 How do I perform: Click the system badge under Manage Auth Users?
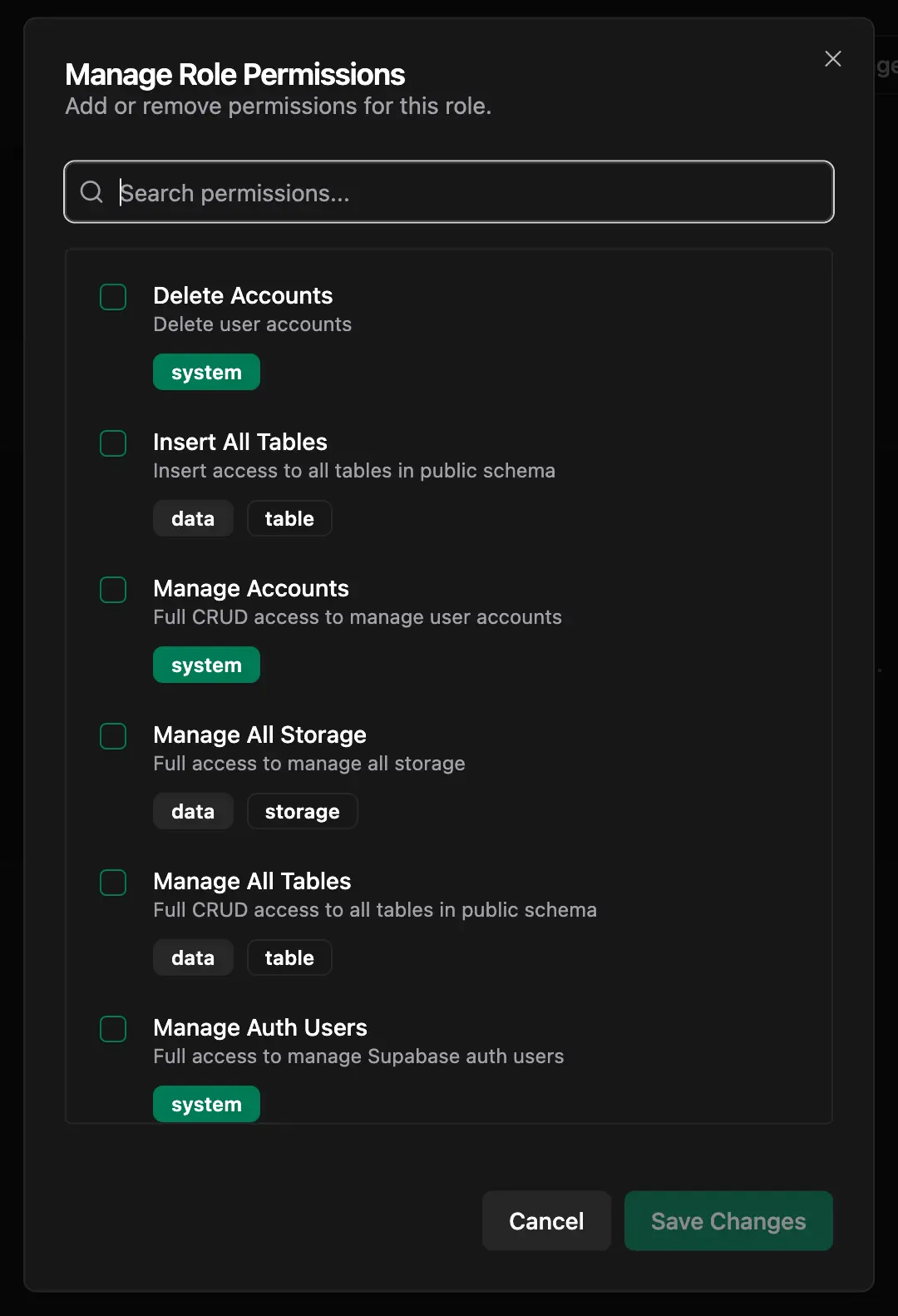click(x=206, y=1104)
